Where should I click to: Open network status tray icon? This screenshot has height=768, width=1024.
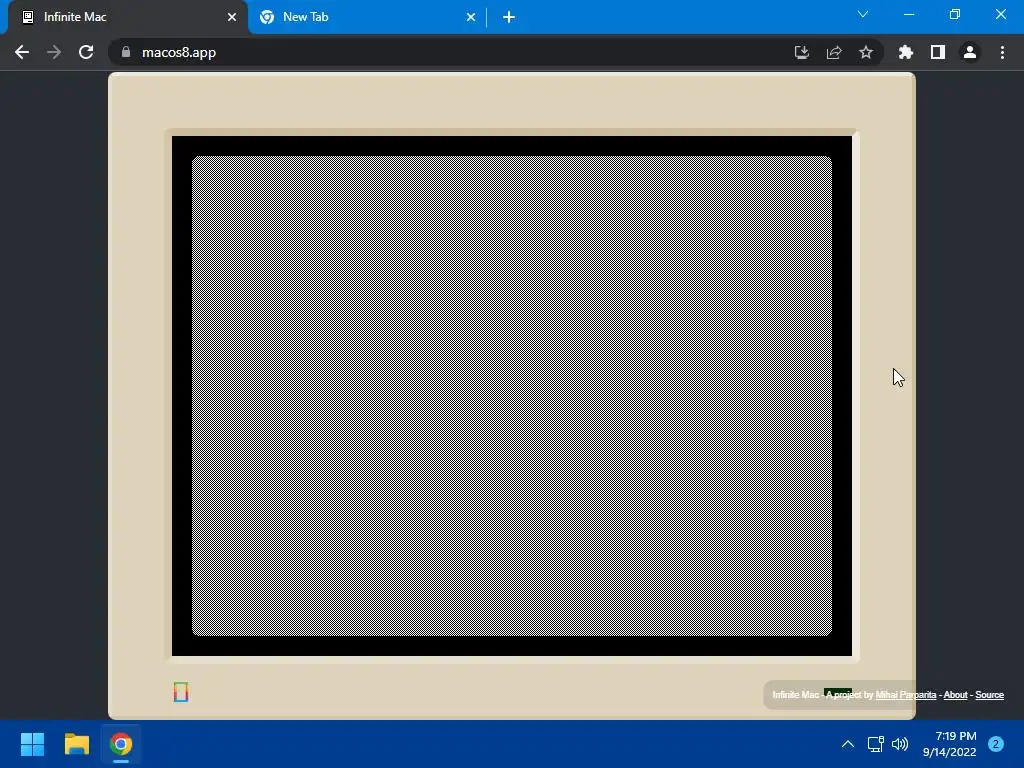click(x=876, y=744)
